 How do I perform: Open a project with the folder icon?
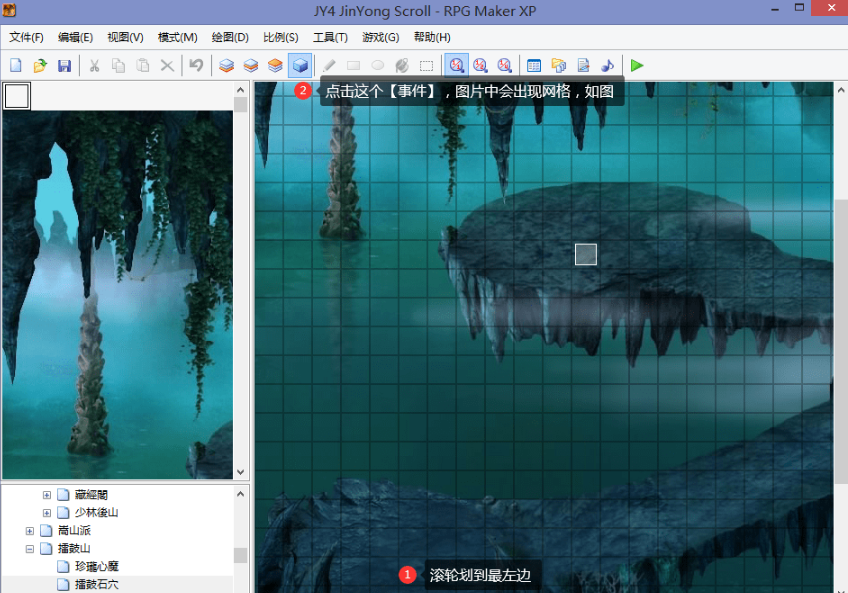pyautogui.click(x=40, y=66)
